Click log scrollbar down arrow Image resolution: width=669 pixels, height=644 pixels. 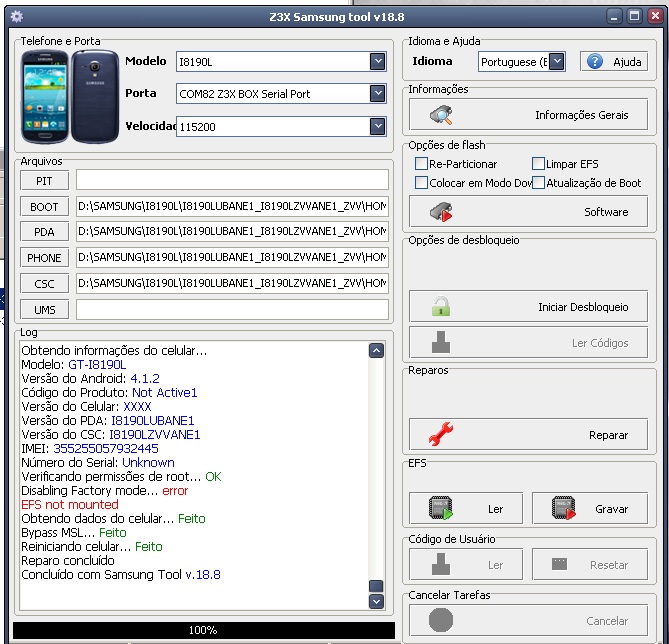(376, 602)
